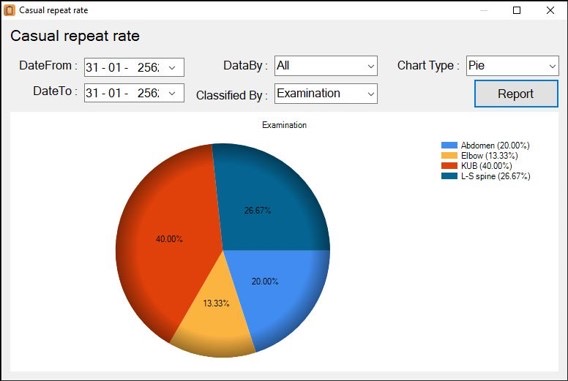Select the KUB legend color swatch
Image resolution: width=568 pixels, height=381 pixels.
[x=449, y=166]
